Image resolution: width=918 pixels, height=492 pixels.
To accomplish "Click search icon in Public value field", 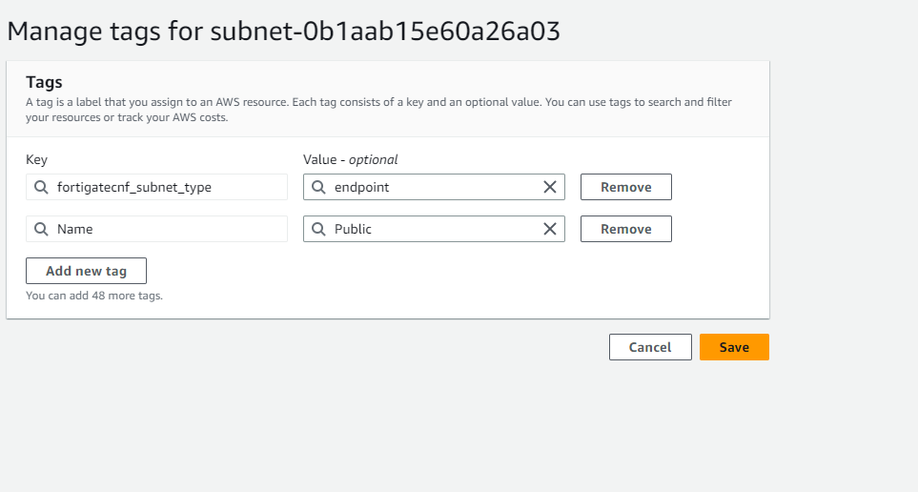I will pos(318,229).
